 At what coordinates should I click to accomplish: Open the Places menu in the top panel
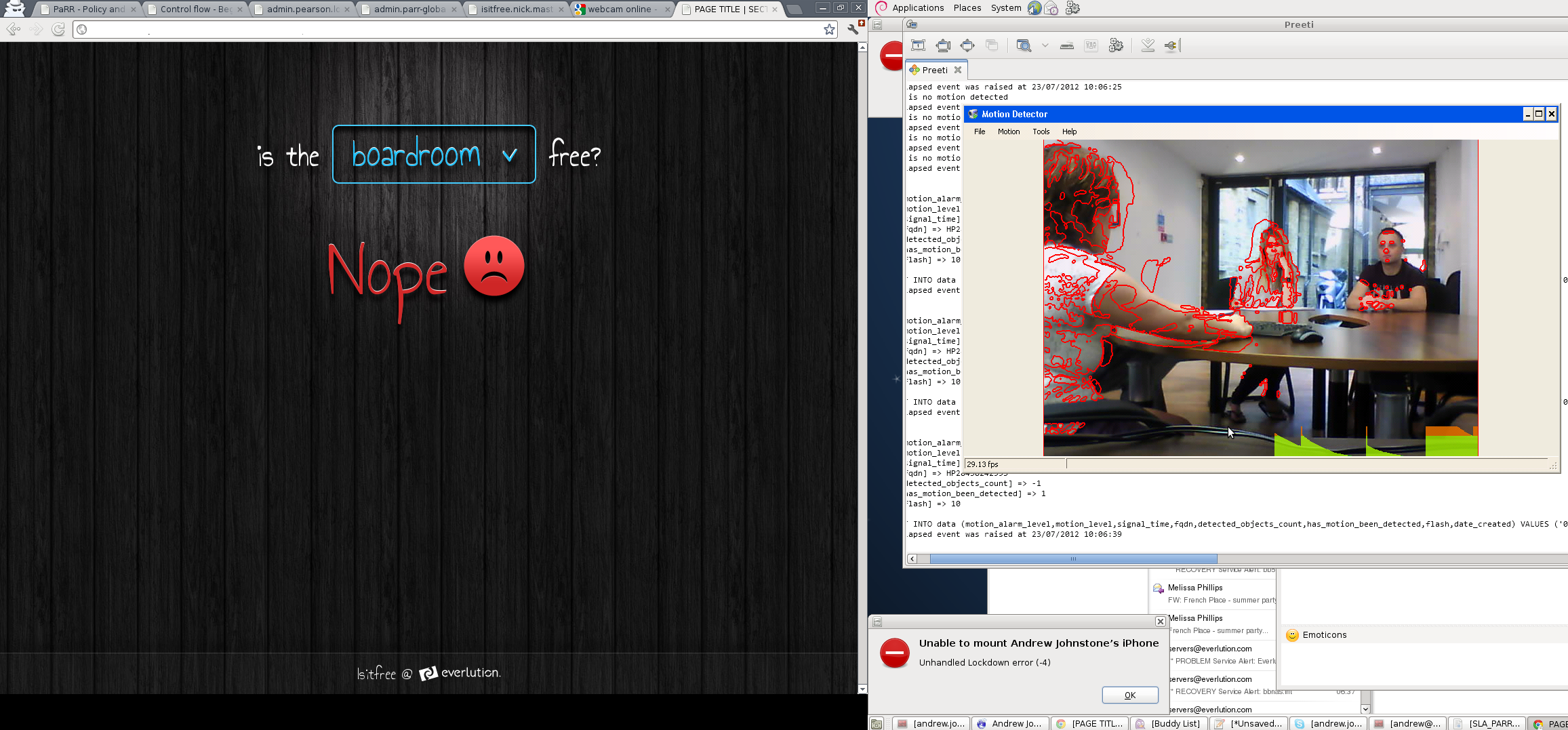click(x=967, y=8)
